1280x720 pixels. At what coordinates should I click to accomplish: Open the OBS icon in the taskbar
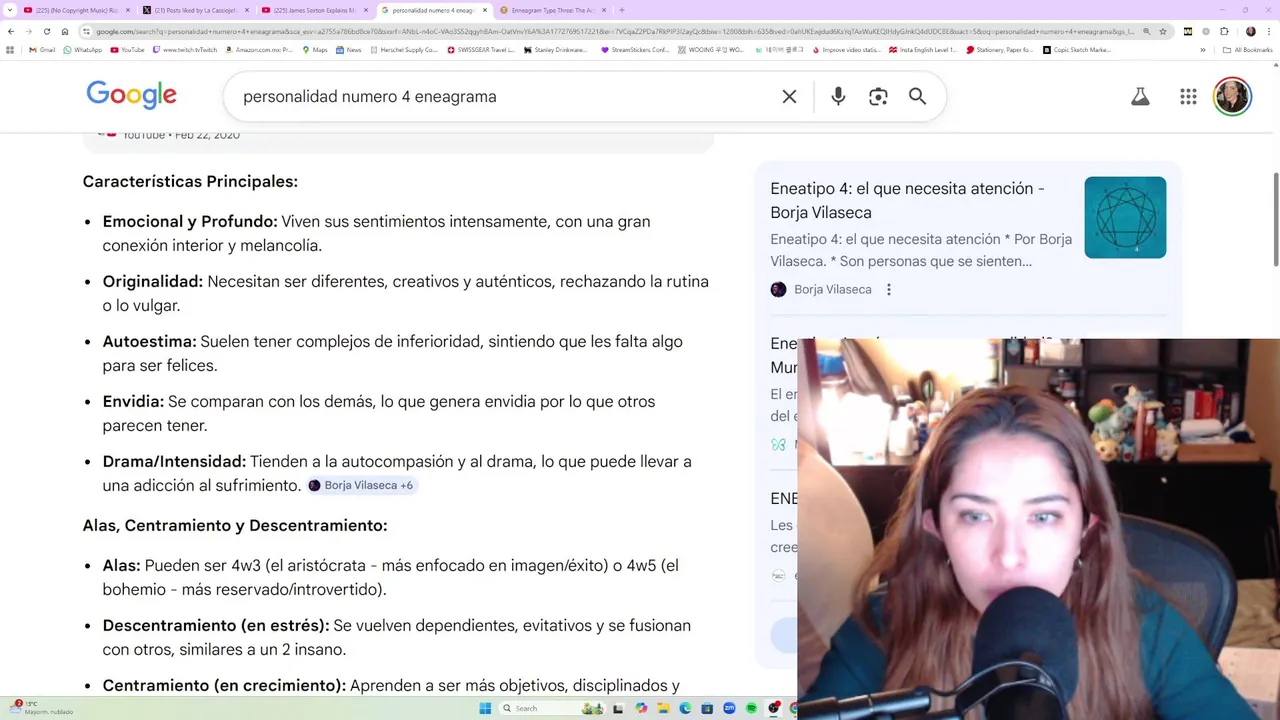click(774, 708)
